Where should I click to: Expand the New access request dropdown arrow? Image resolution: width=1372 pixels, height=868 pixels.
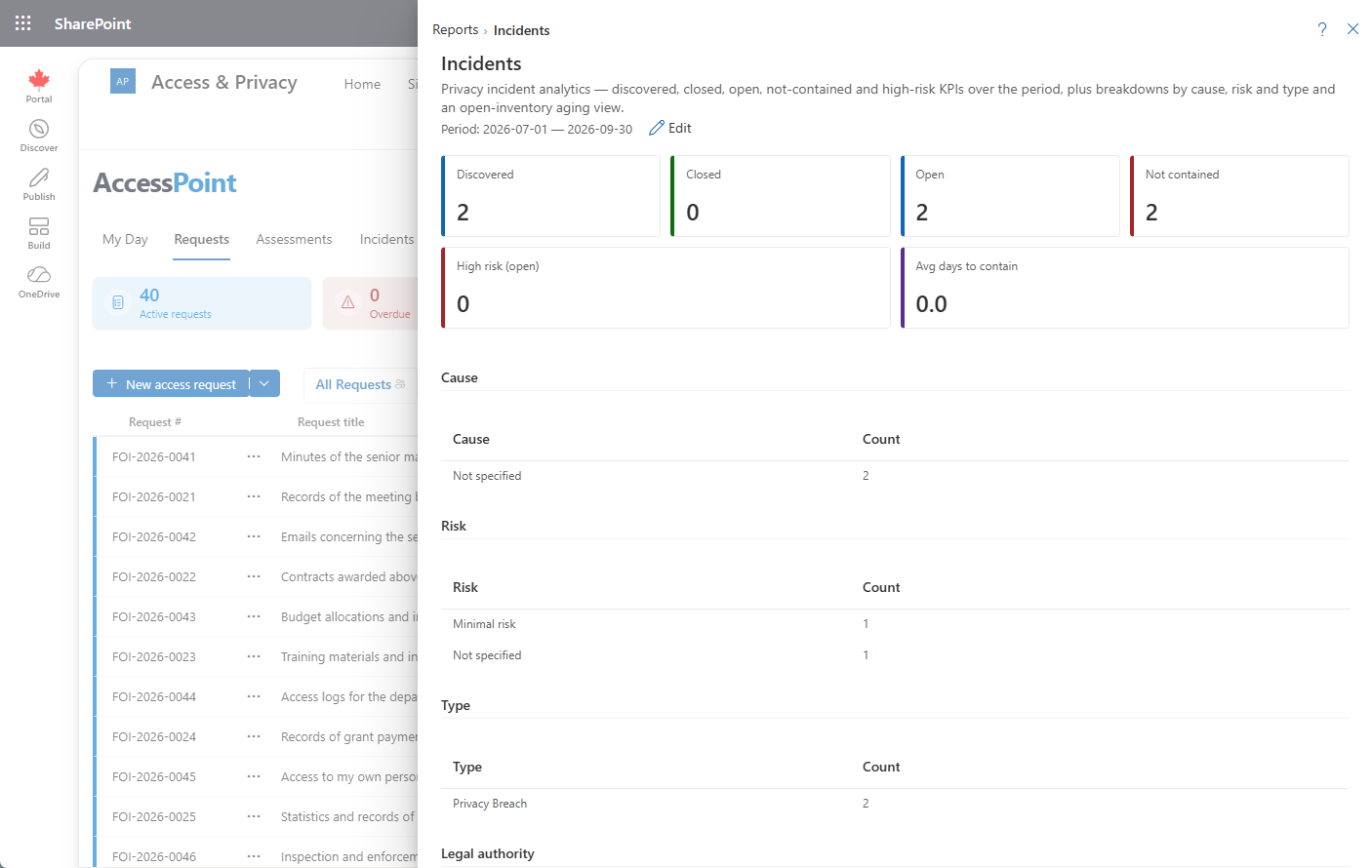[264, 383]
